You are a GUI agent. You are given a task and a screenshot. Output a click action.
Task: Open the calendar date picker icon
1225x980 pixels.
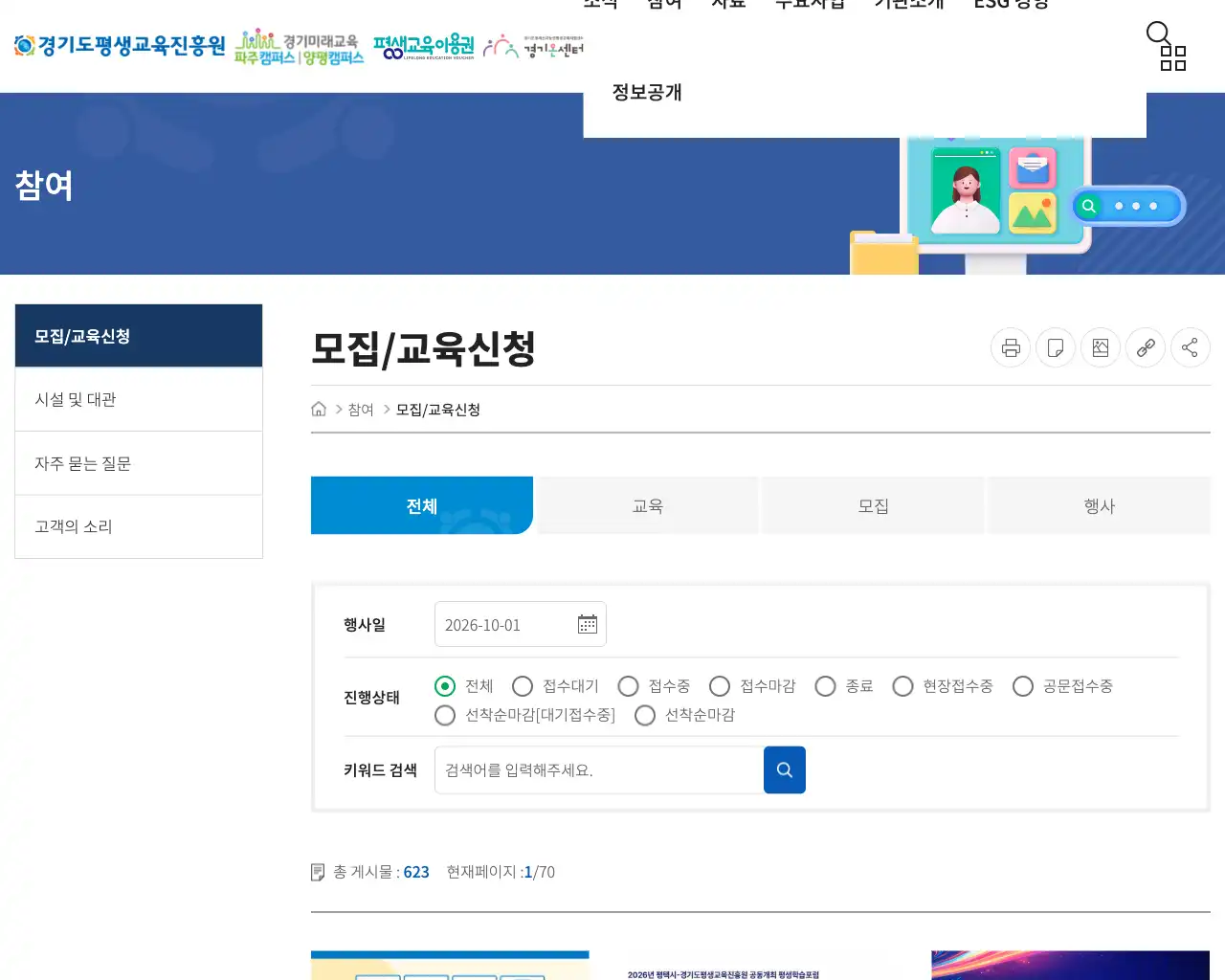pos(588,625)
